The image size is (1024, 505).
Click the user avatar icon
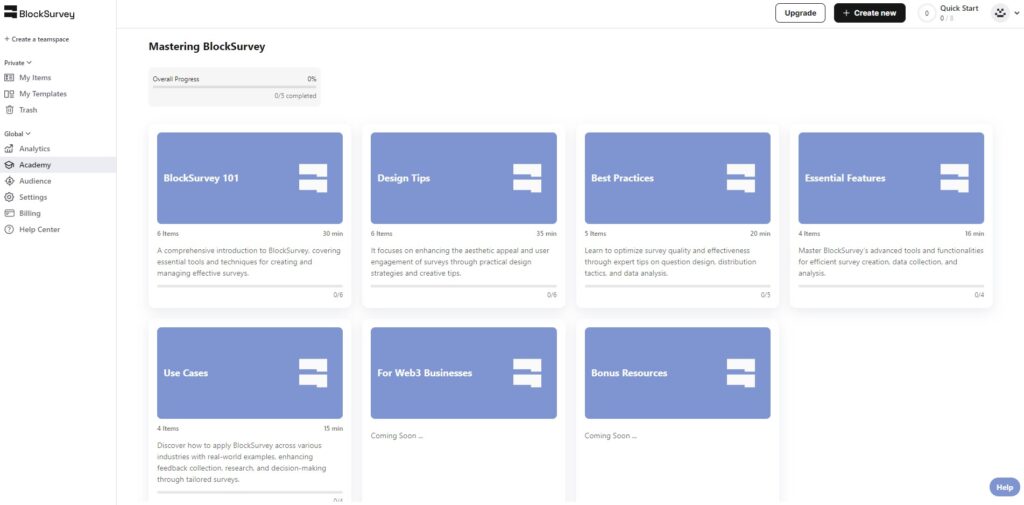(1000, 12)
